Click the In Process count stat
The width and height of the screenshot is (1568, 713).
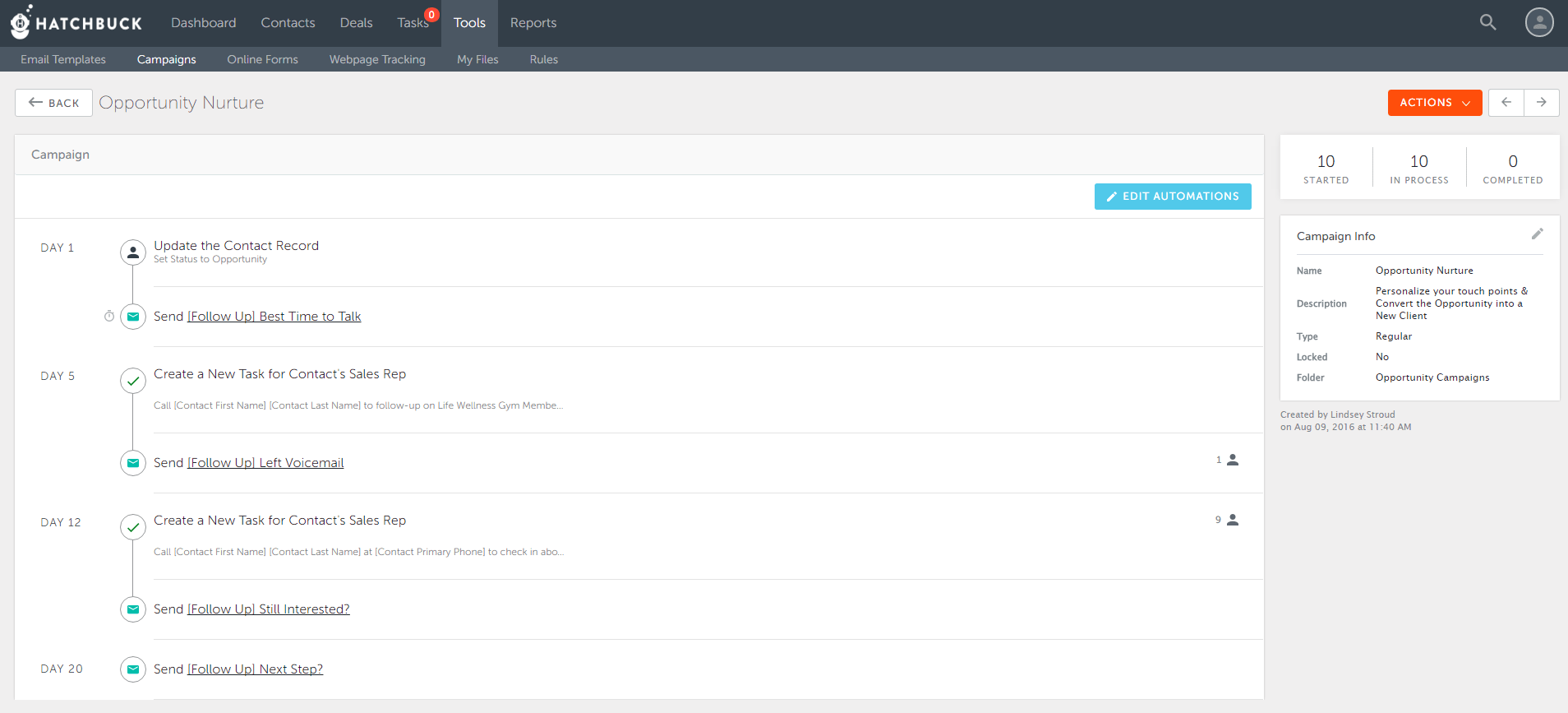[x=1418, y=168]
